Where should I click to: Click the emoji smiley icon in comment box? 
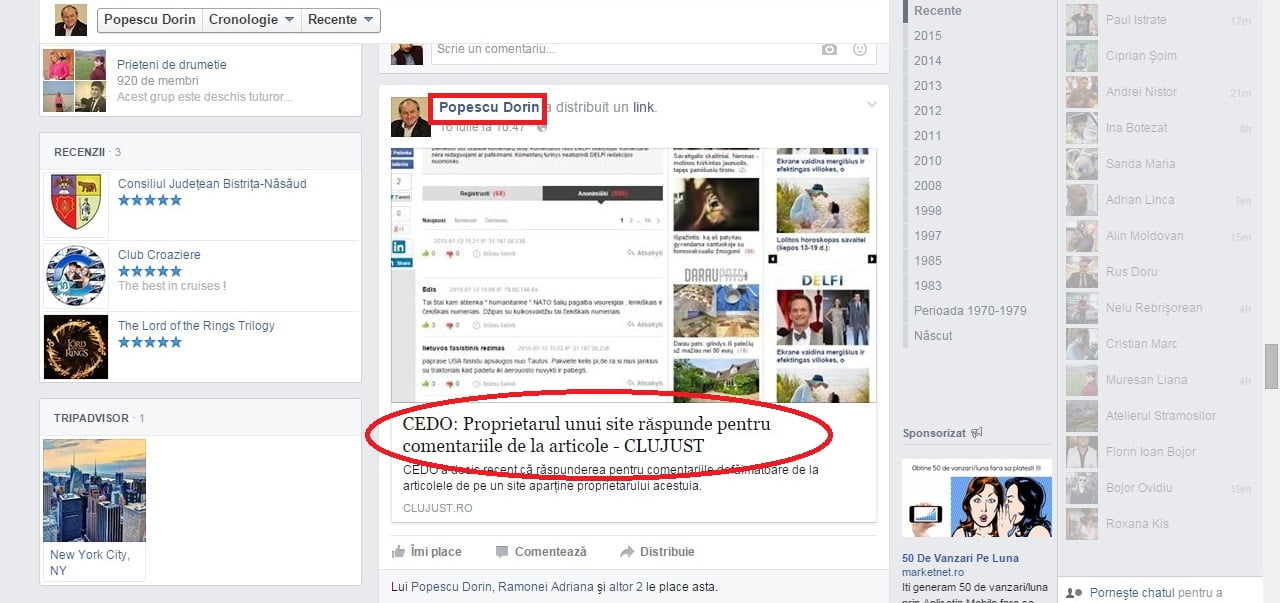click(x=859, y=49)
